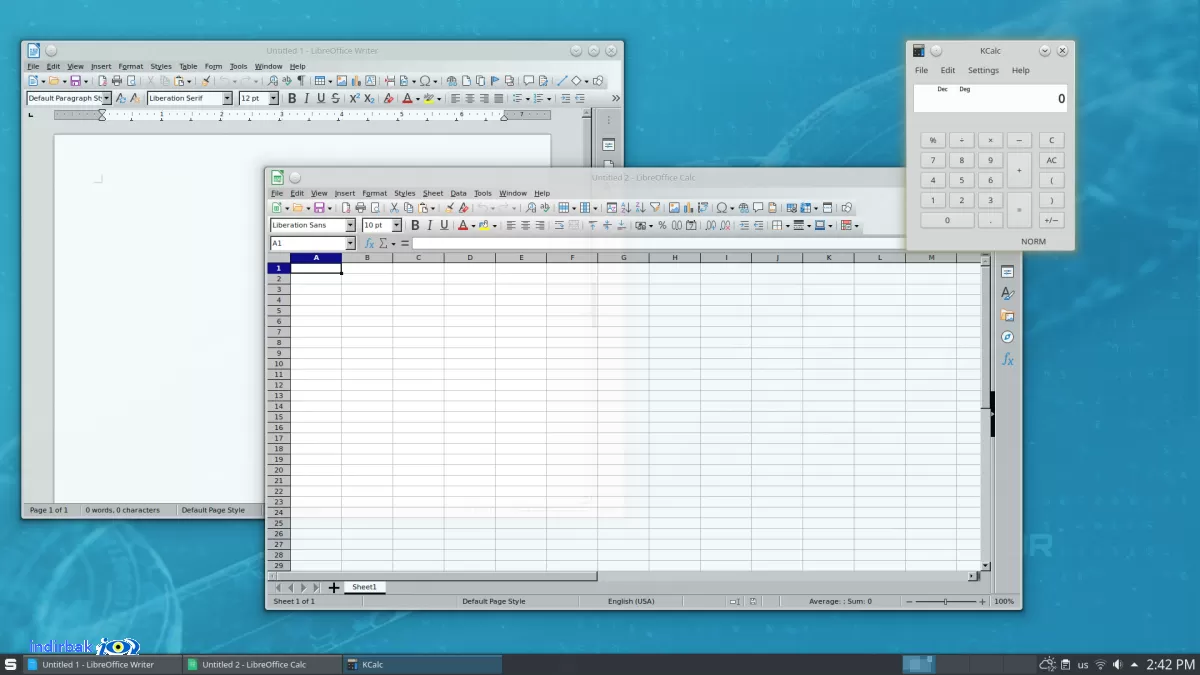The width and height of the screenshot is (1200, 675).
Task: Click Clear Direct Formatting in Writer
Action: coord(387,98)
